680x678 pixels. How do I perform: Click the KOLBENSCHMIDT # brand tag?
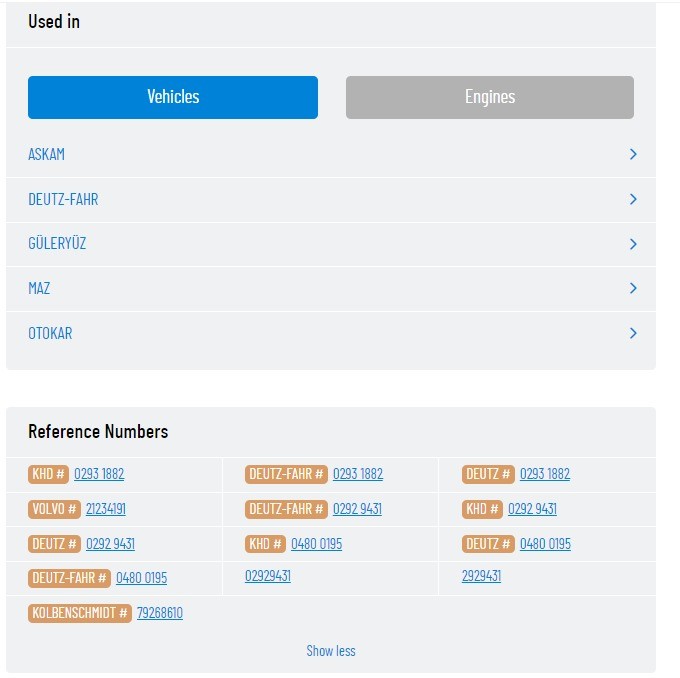click(80, 613)
